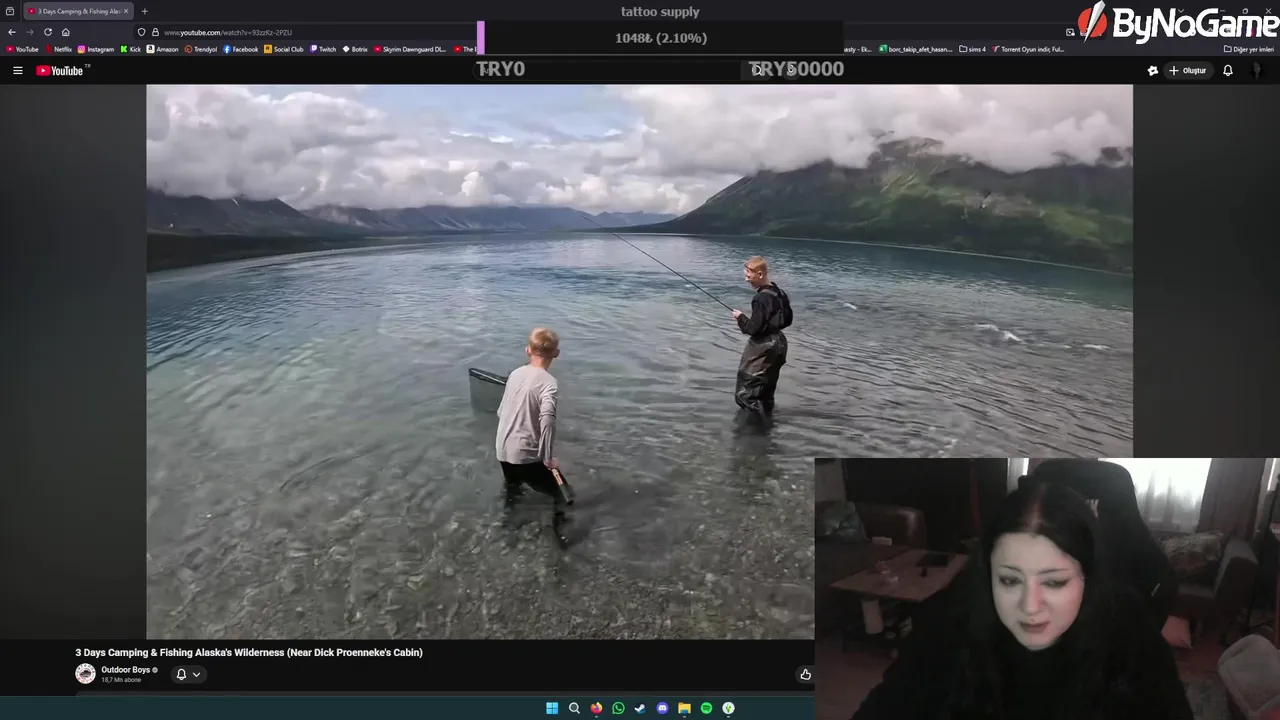1280x720 pixels.
Task: Open the Windows Start menu
Action: click(x=552, y=708)
